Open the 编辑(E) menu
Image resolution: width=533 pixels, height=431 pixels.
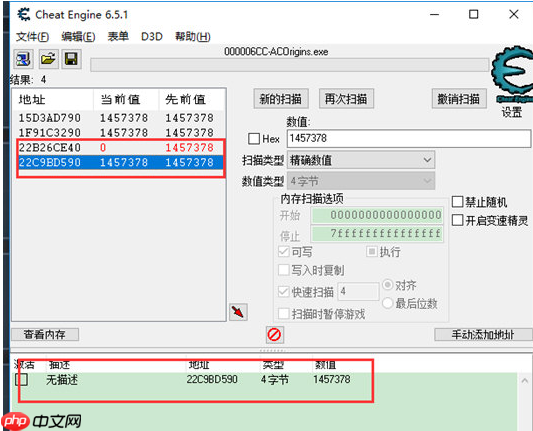[78, 36]
